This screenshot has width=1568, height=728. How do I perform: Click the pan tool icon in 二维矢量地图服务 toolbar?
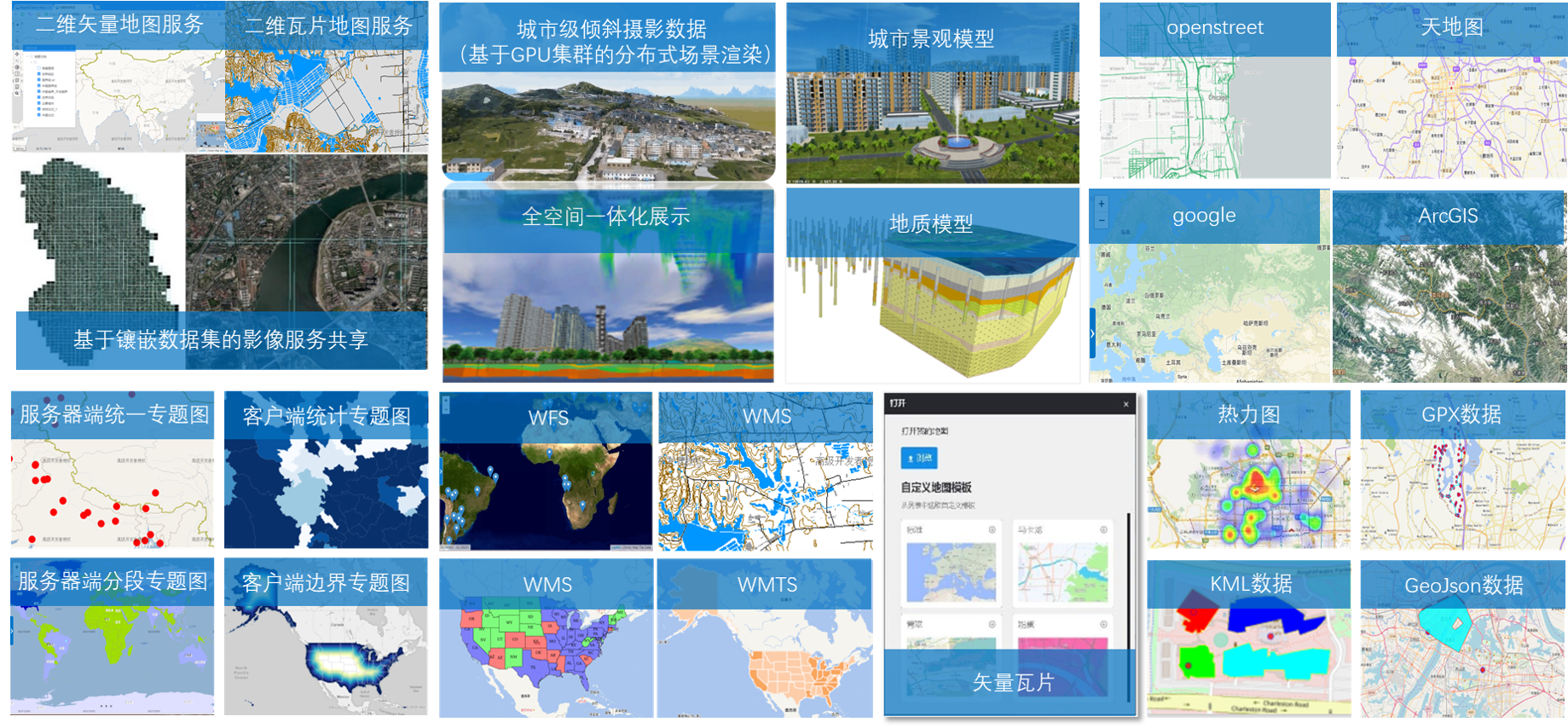click(x=17, y=54)
